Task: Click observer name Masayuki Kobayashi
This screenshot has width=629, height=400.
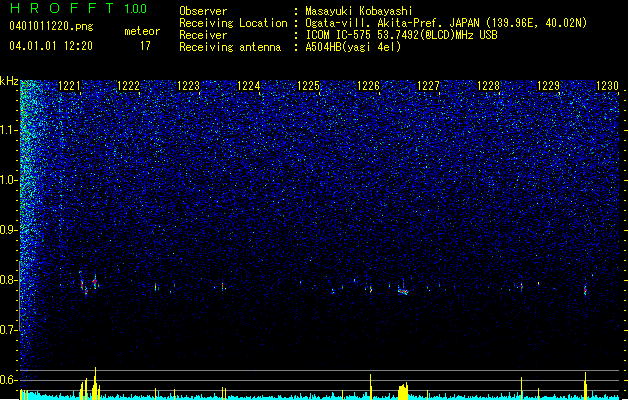Action: tap(359, 11)
